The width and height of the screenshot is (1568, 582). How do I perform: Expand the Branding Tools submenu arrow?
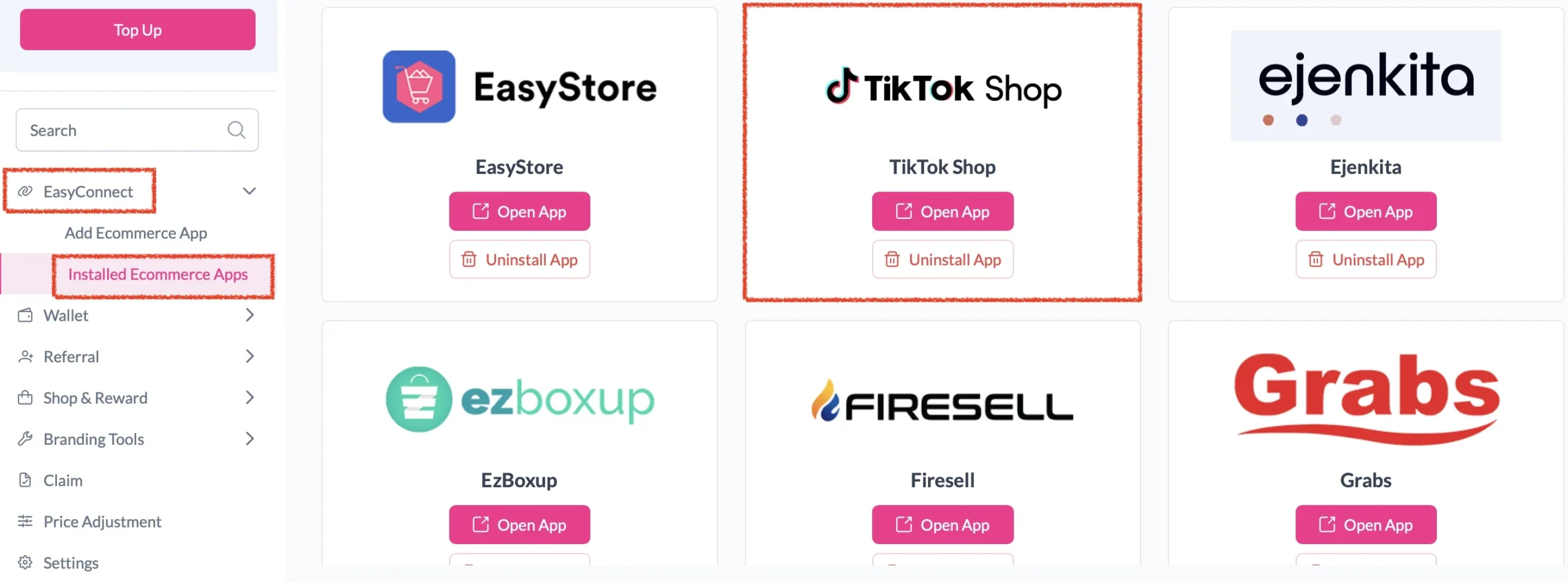pos(249,439)
